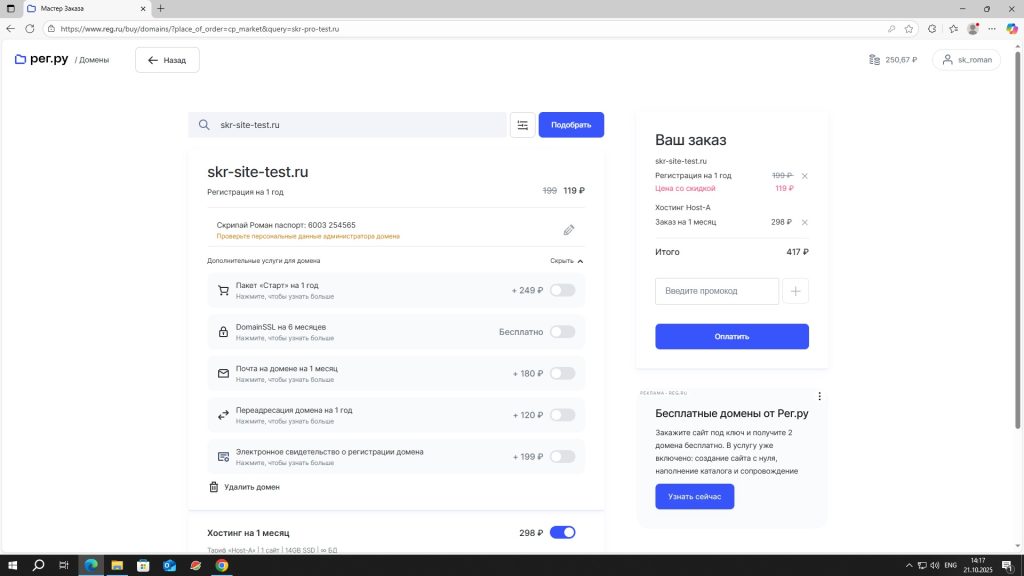Remove domain registration from order with X
Image resolution: width=1024 pixels, height=576 pixels.
click(x=805, y=176)
